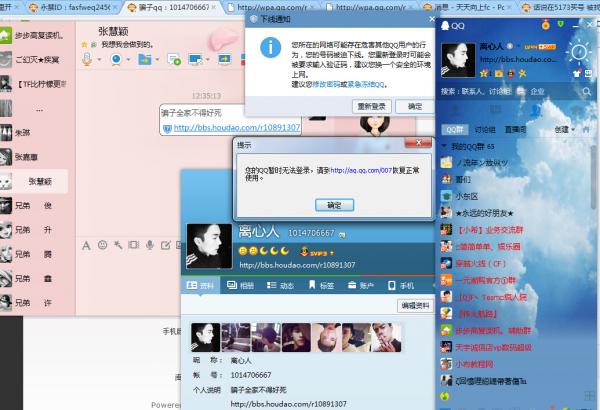Click star level icon below QQ panel signature
Viewport: 600px width, 410px height.
click(484, 74)
